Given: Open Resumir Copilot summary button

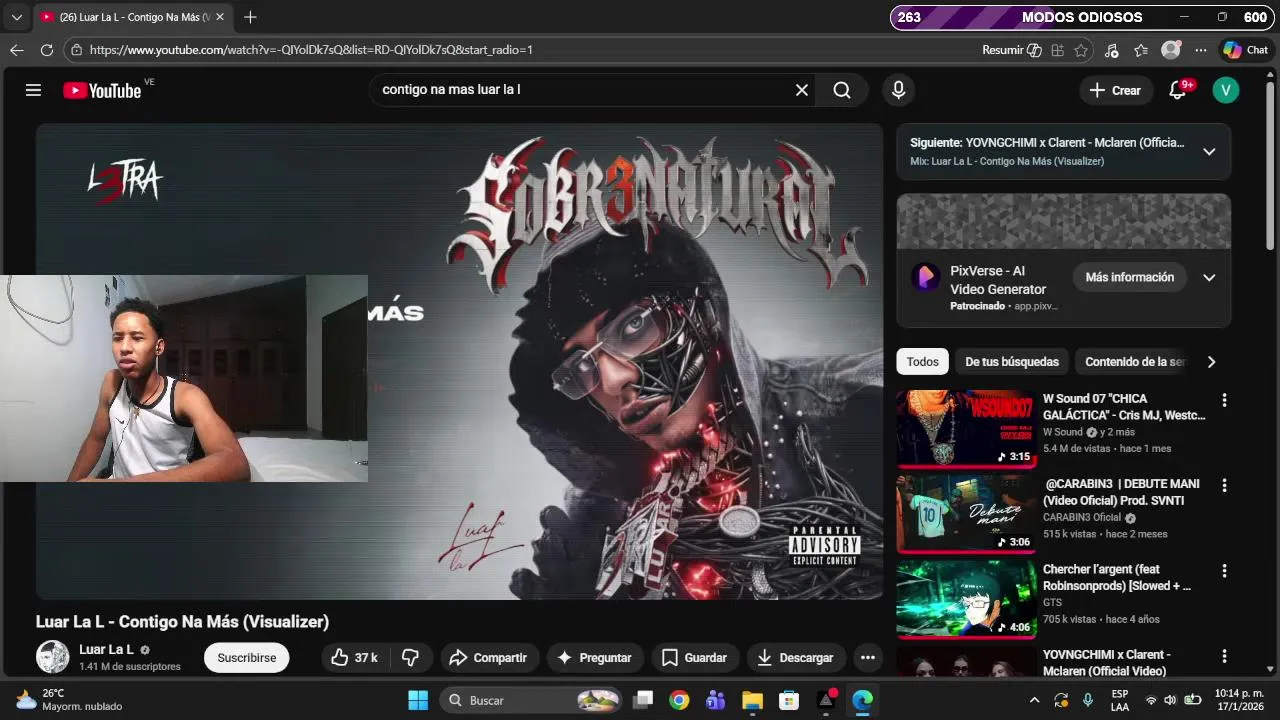Looking at the screenshot, I should 1012,50.
